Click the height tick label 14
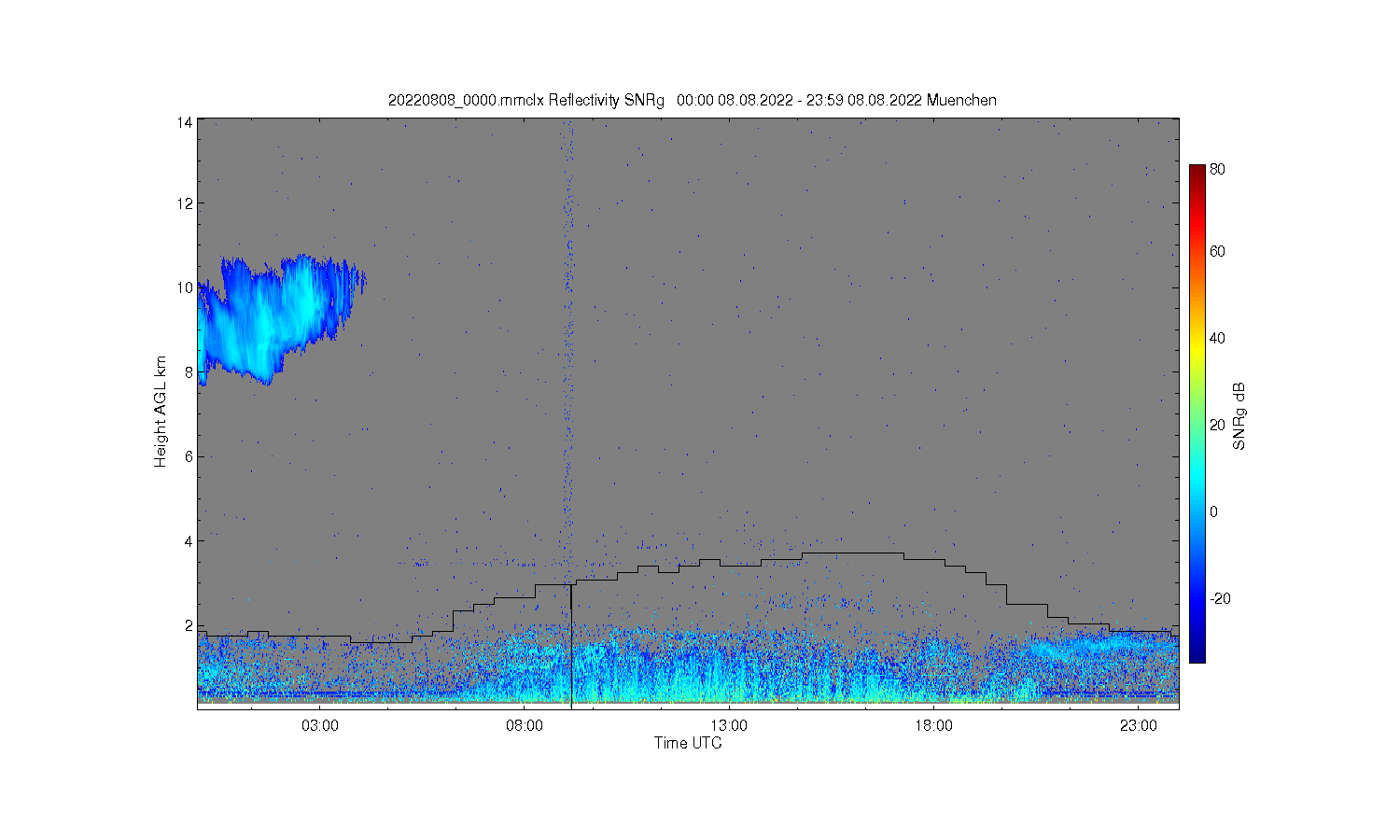This screenshot has width=1400, height=840. click(x=186, y=122)
